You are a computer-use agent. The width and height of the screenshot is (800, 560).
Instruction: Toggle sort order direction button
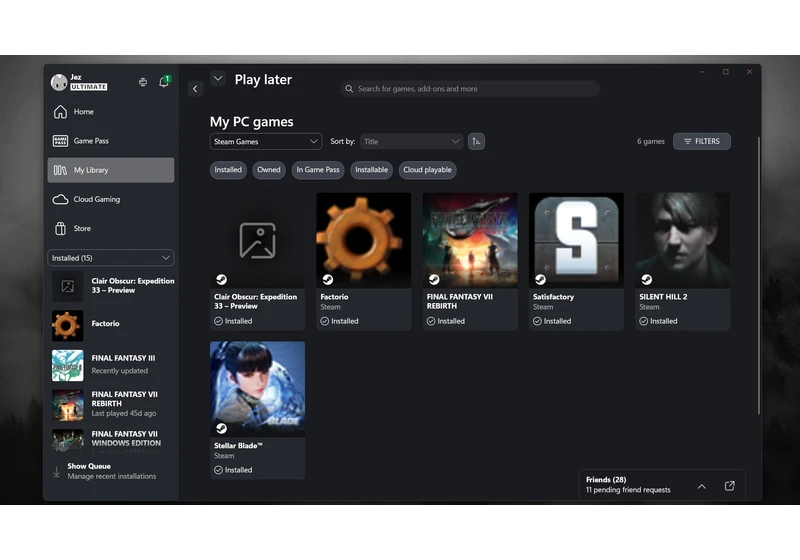pos(476,141)
